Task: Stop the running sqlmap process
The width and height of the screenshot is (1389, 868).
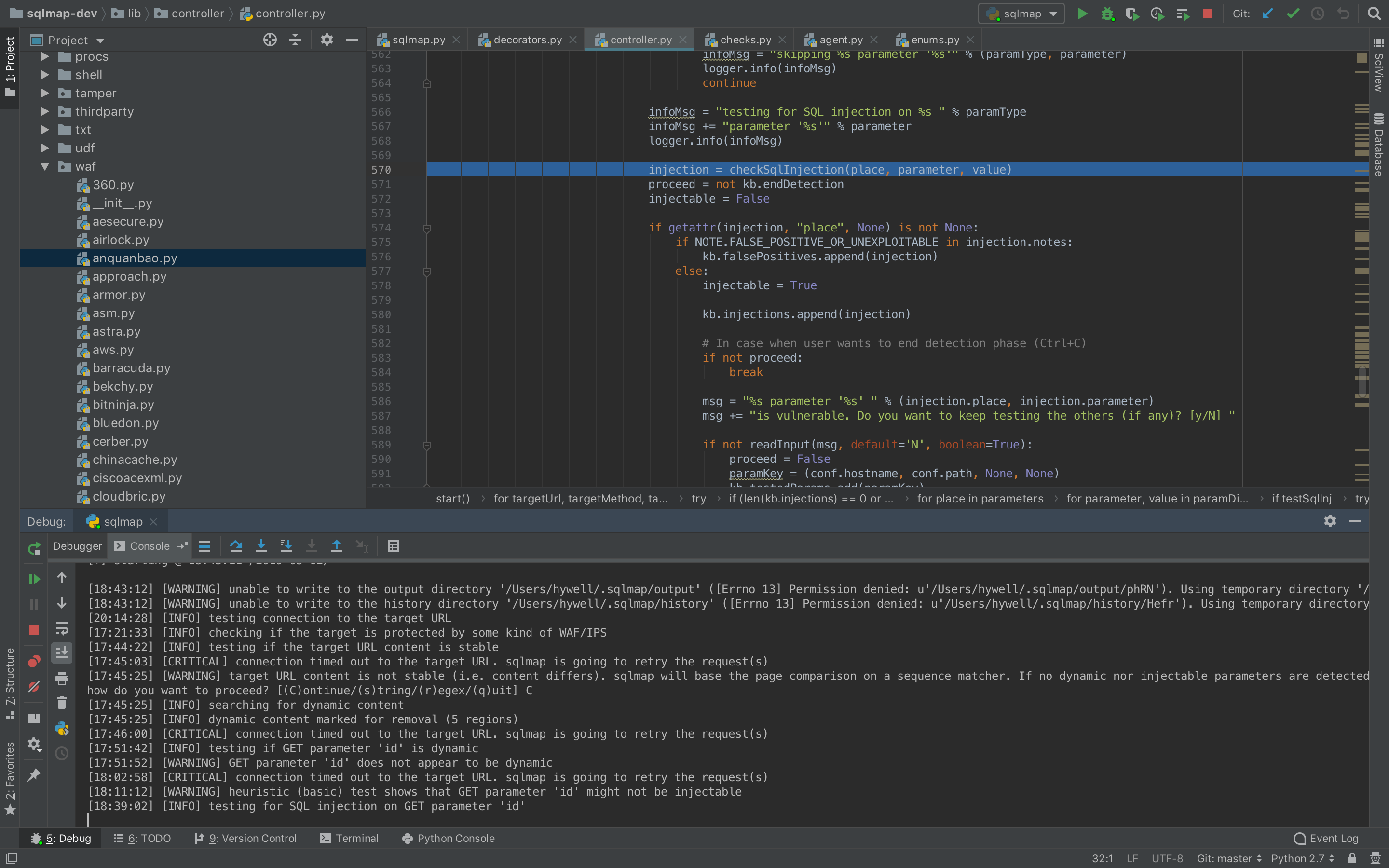Action: click(1208, 13)
